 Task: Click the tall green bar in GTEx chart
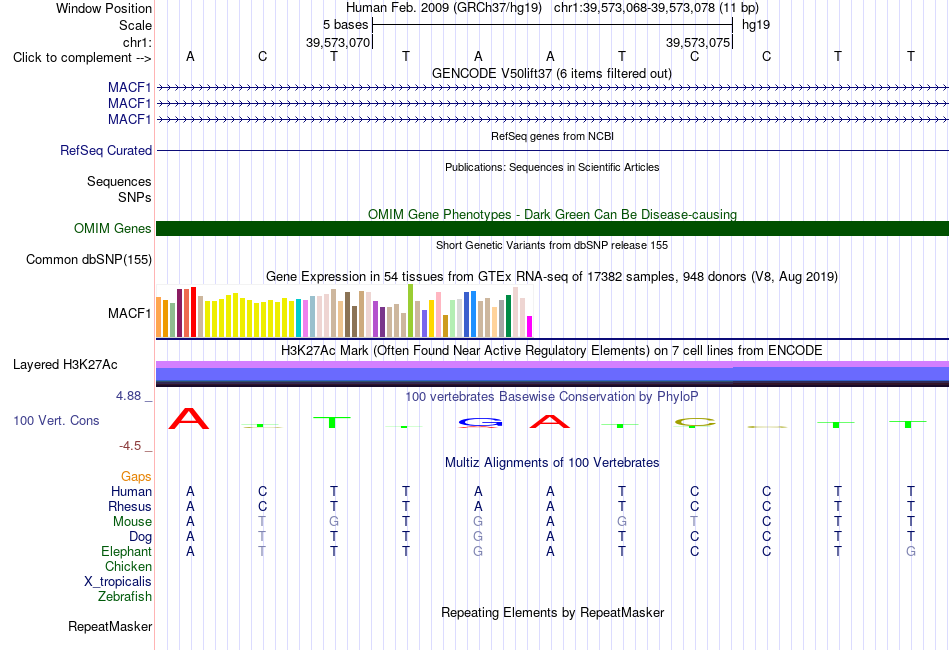(410, 311)
